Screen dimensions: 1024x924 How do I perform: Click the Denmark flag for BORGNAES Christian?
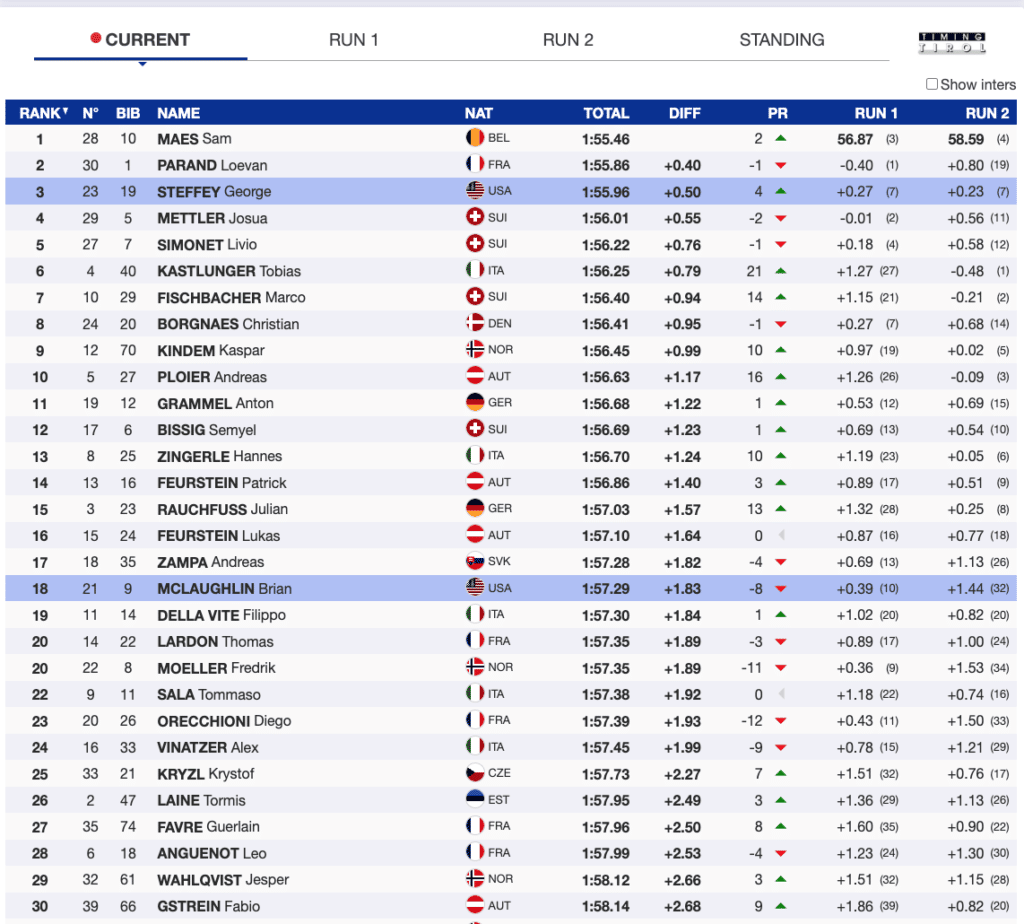pyautogui.click(x=475, y=324)
